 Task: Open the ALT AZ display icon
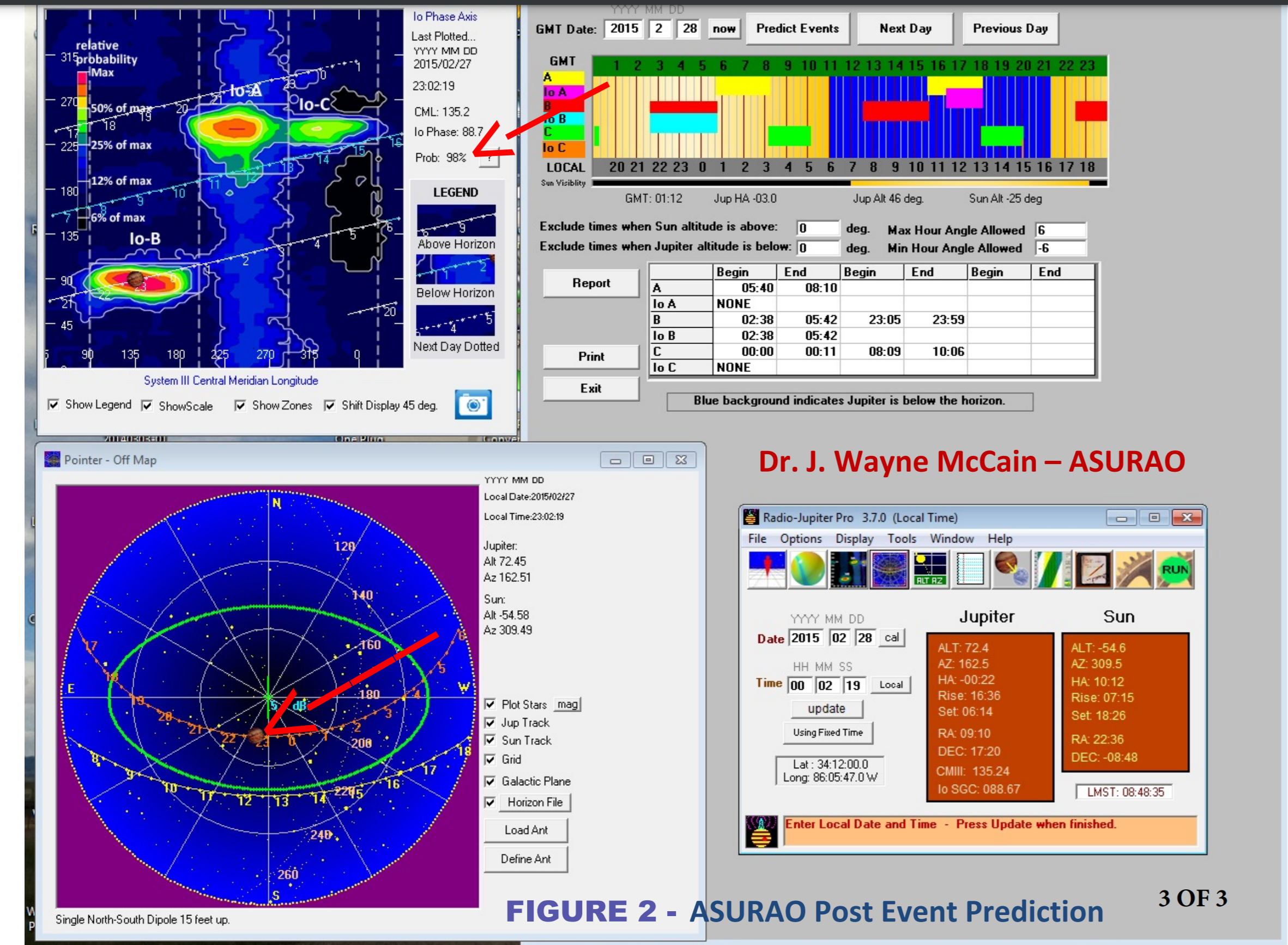[x=929, y=569]
